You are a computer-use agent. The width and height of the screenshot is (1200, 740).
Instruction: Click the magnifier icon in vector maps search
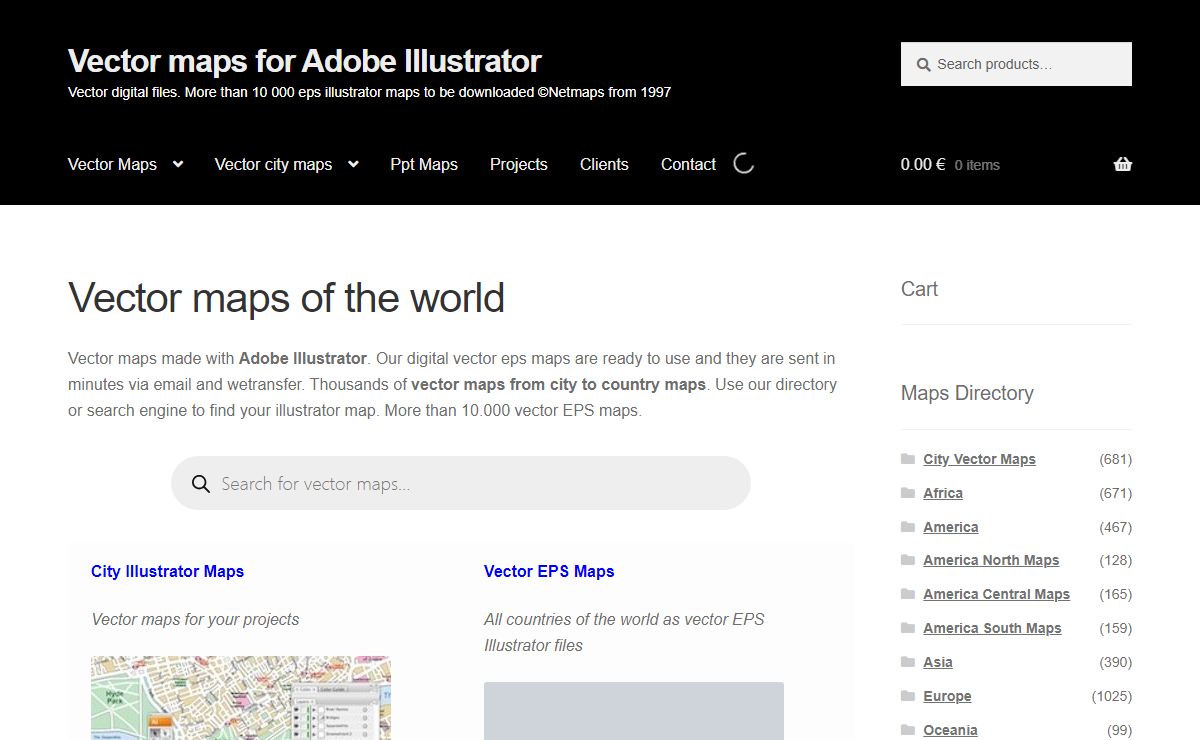pos(201,484)
